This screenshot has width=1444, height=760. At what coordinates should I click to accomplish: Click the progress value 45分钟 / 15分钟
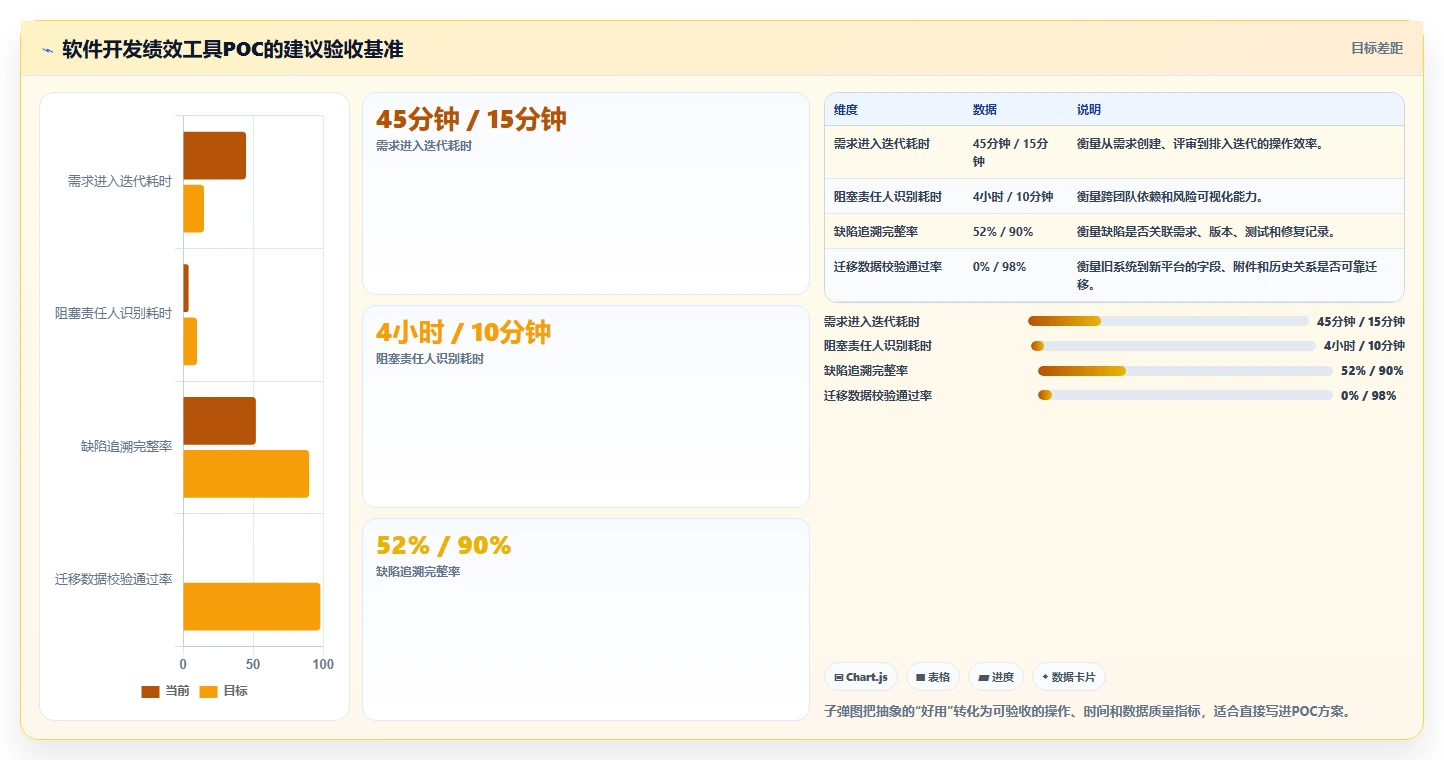point(1360,322)
